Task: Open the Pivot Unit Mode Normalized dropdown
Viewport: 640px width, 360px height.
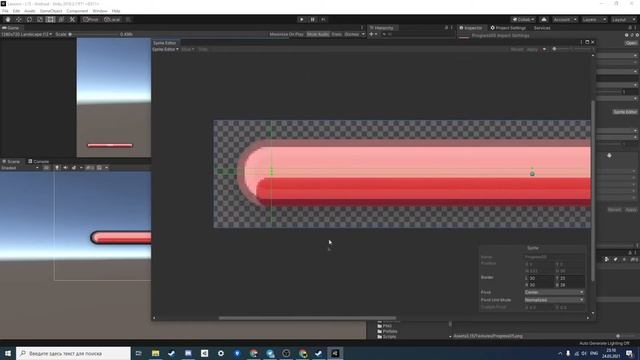Action: [554, 300]
